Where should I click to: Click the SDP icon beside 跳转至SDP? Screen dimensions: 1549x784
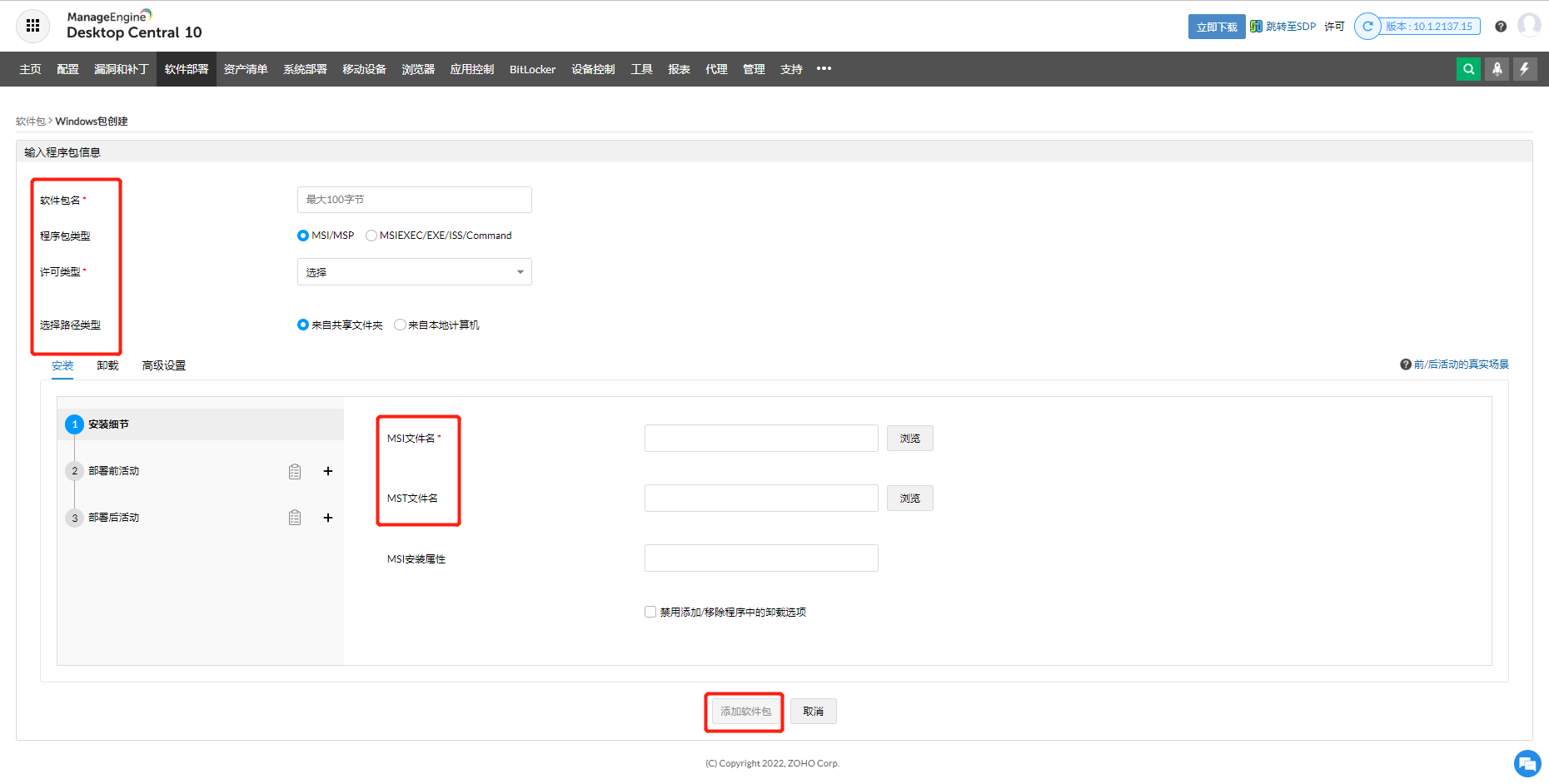click(1256, 27)
